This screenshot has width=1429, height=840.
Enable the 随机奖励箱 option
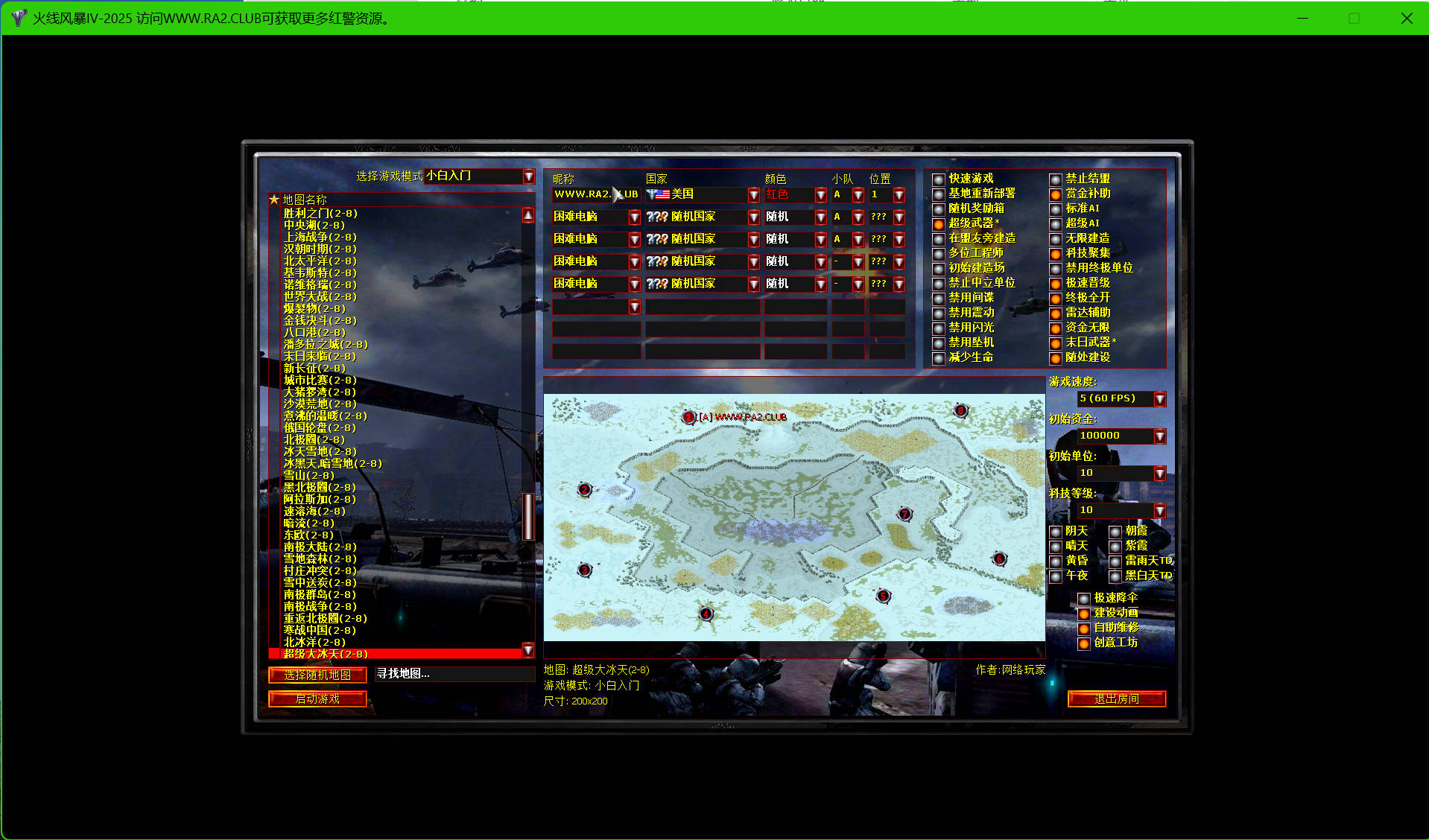pyautogui.click(x=939, y=209)
